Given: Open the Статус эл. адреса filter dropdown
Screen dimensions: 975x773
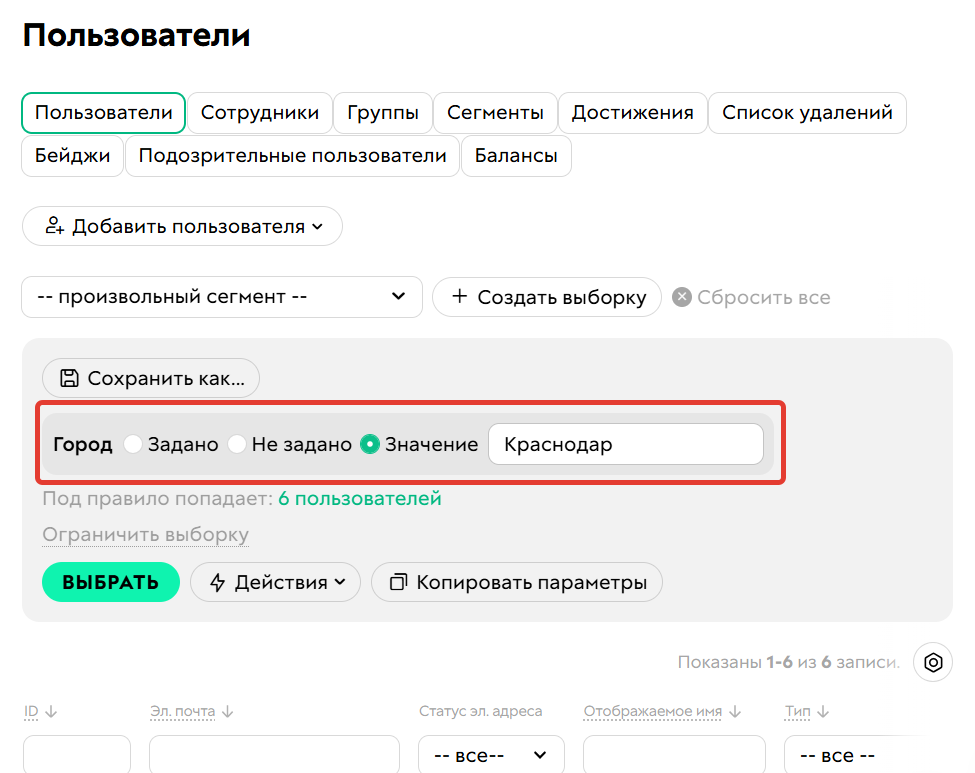Looking at the screenshot, I should point(490,755).
